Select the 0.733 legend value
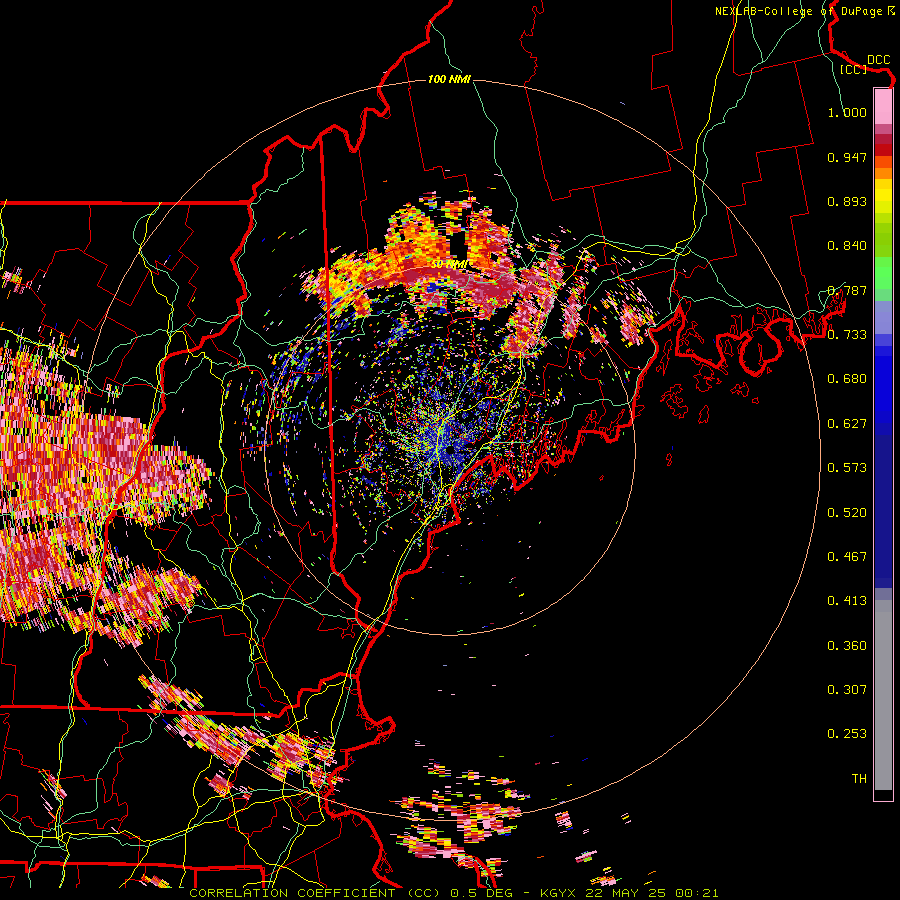The image size is (900, 900). coord(847,335)
